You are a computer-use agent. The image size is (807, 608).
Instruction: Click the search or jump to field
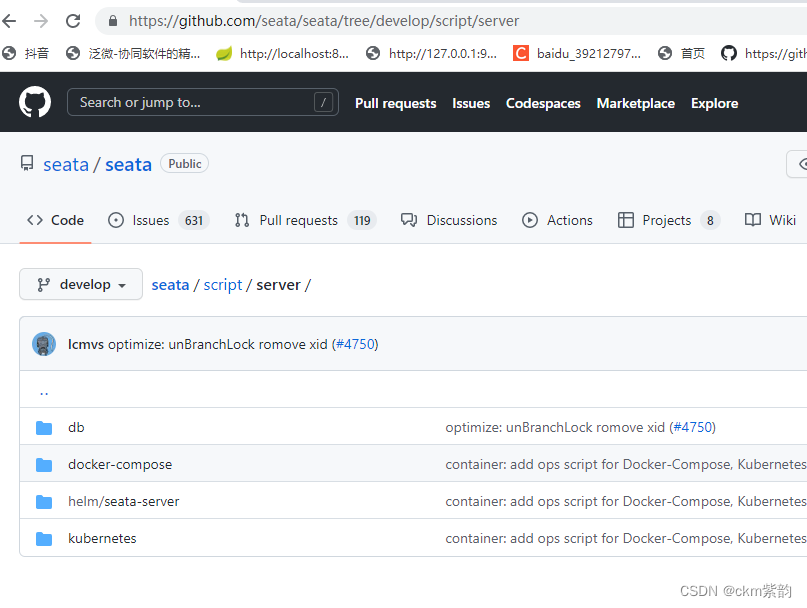(202, 102)
